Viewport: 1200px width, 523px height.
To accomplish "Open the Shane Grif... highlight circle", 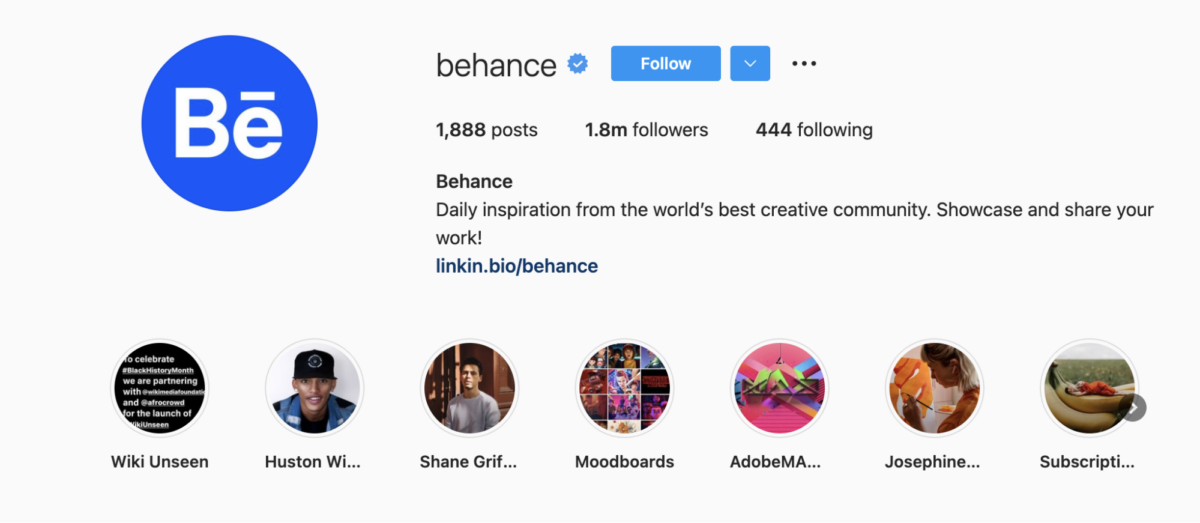I will [470, 388].
